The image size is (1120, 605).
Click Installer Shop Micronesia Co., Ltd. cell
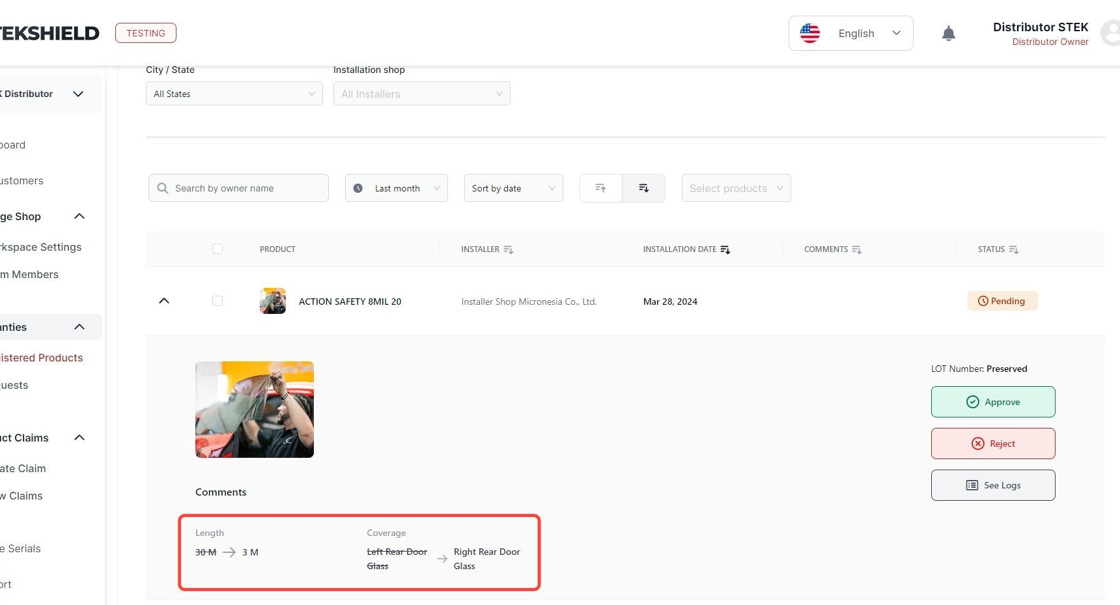[529, 301]
